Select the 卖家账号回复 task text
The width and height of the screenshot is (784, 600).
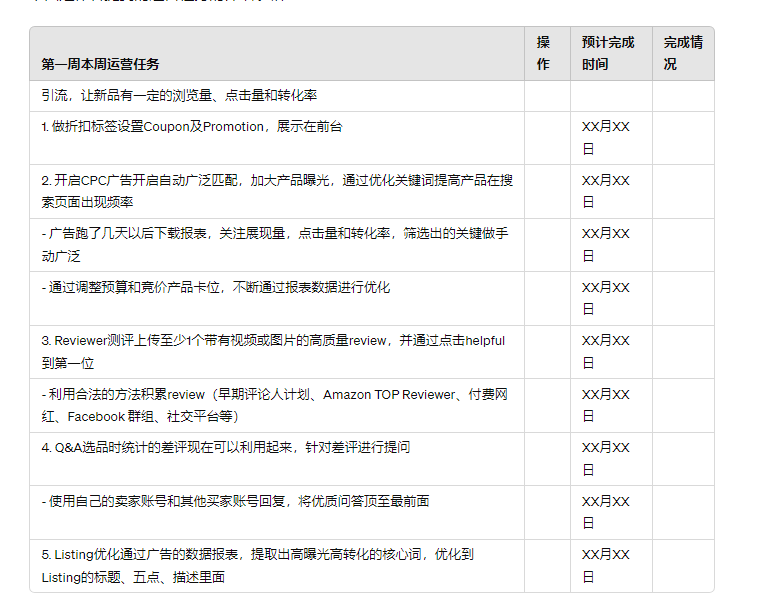point(236,501)
